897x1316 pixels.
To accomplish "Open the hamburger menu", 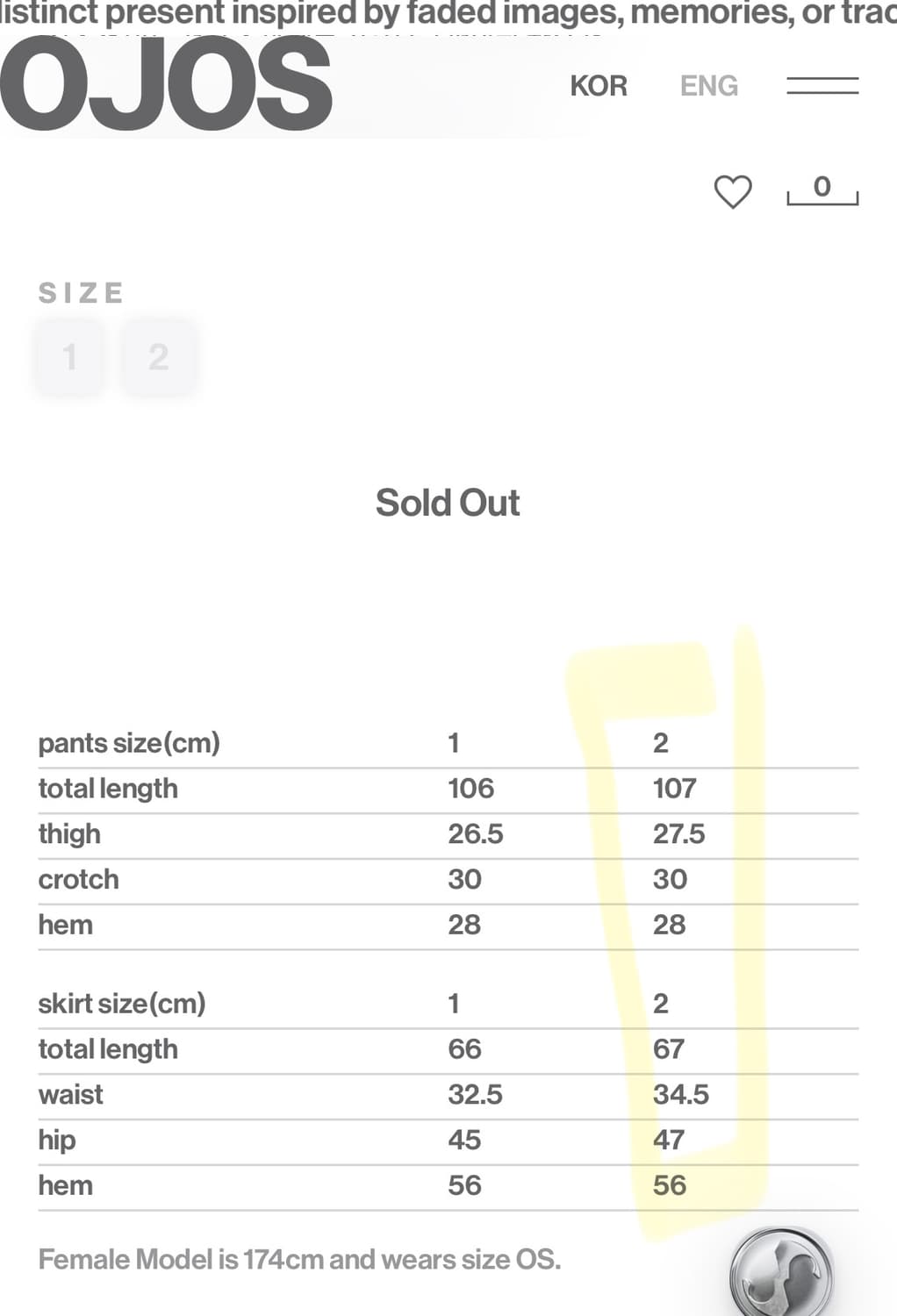I will pyautogui.click(x=822, y=86).
